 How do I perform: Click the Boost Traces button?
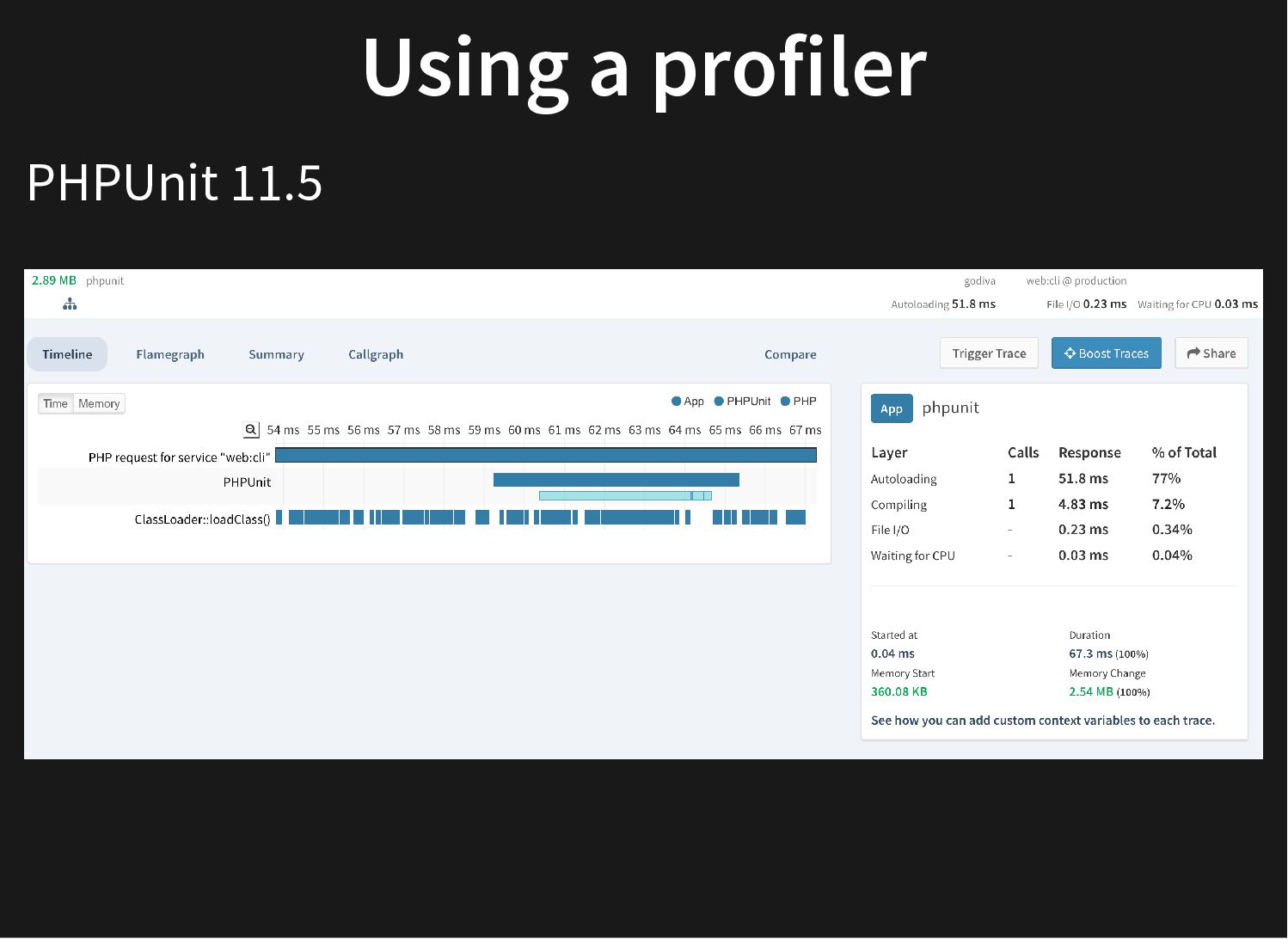[x=1107, y=353]
